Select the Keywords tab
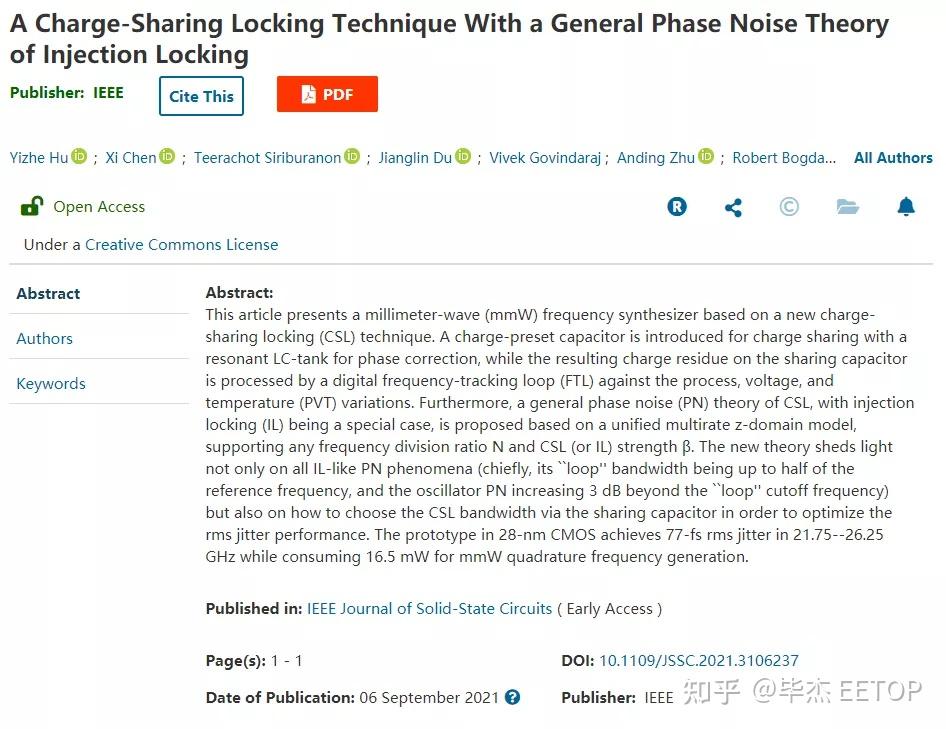The image size is (946, 729). pyautogui.click(x=51, y=383)
